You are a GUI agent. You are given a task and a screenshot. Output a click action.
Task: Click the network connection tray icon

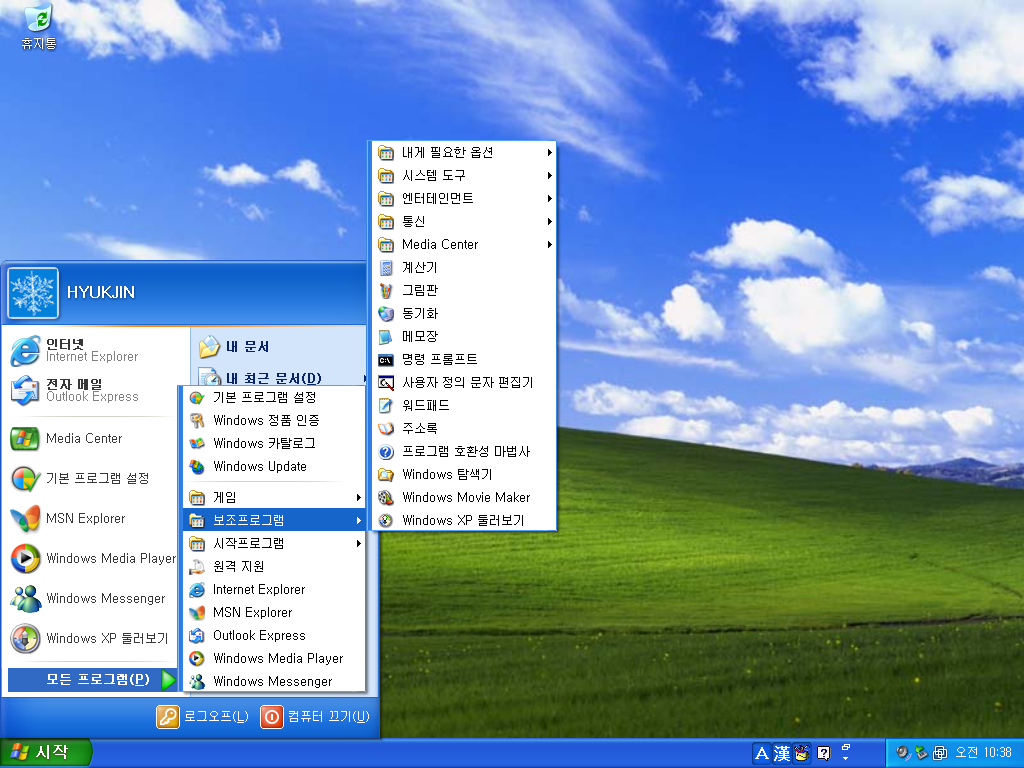click(x=939, y=753)
